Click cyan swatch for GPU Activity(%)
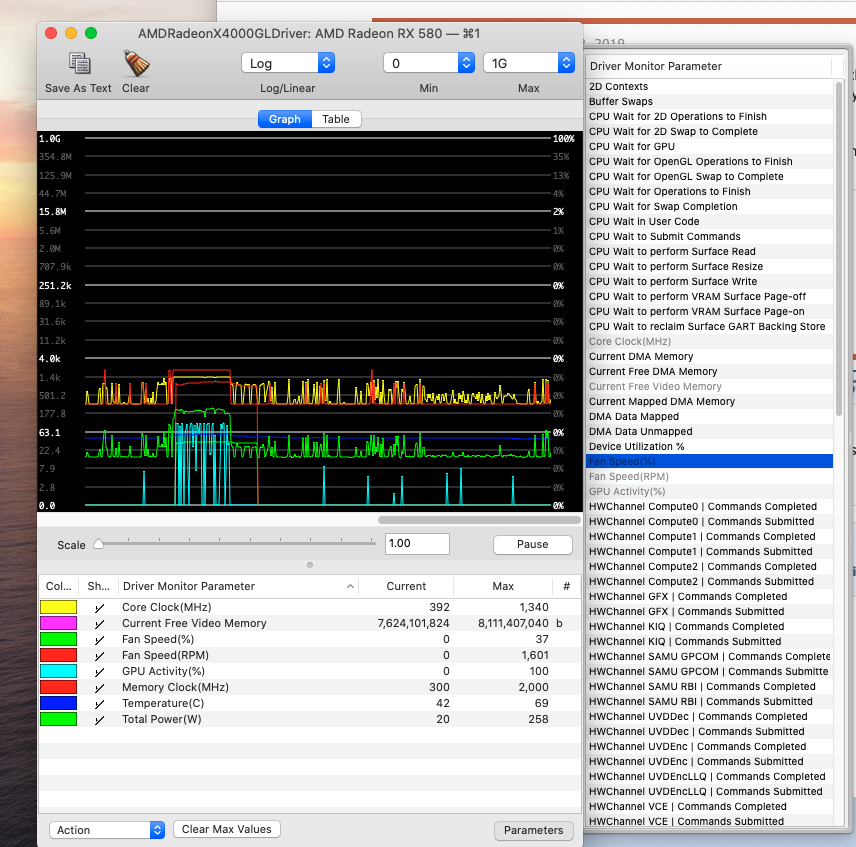Image resolution: width=856 pixels, height=847 pixels. coord(58,671)
